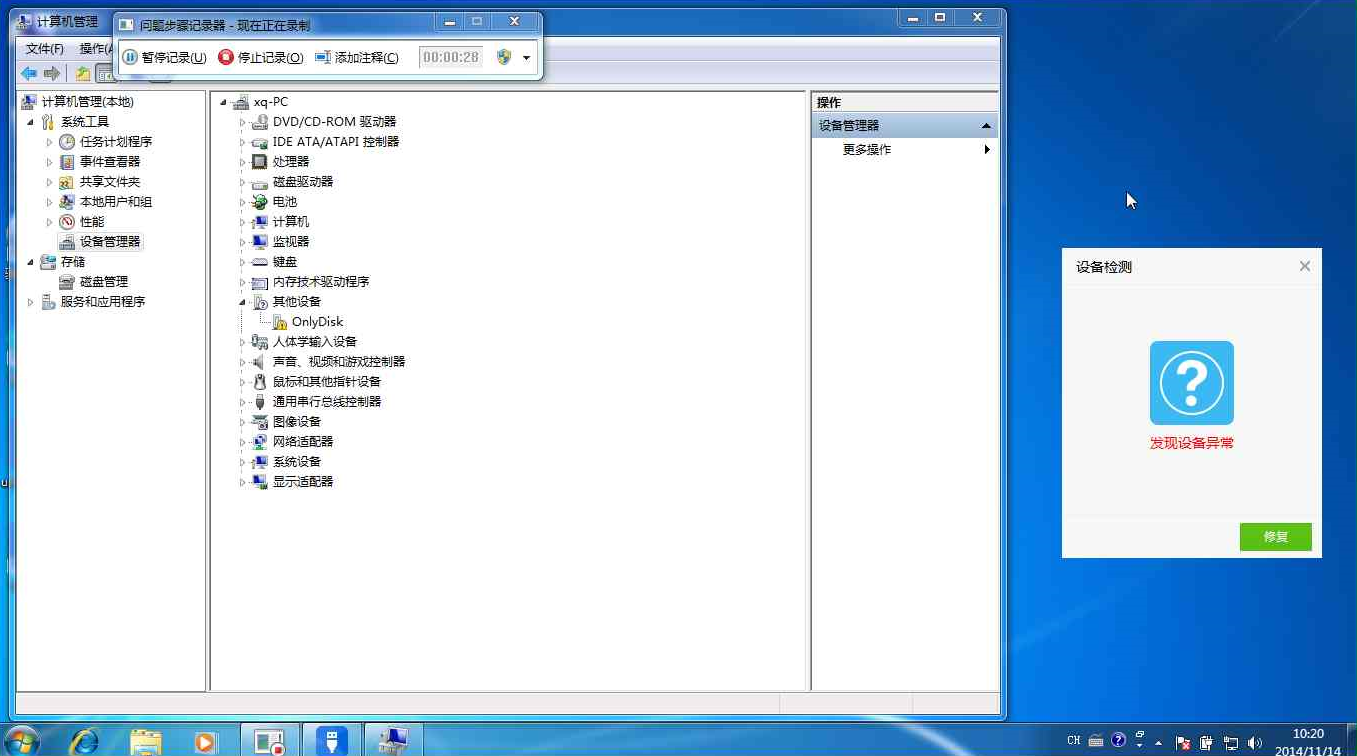Click the forward navigation arrow in Computer Management

point(52,72)
